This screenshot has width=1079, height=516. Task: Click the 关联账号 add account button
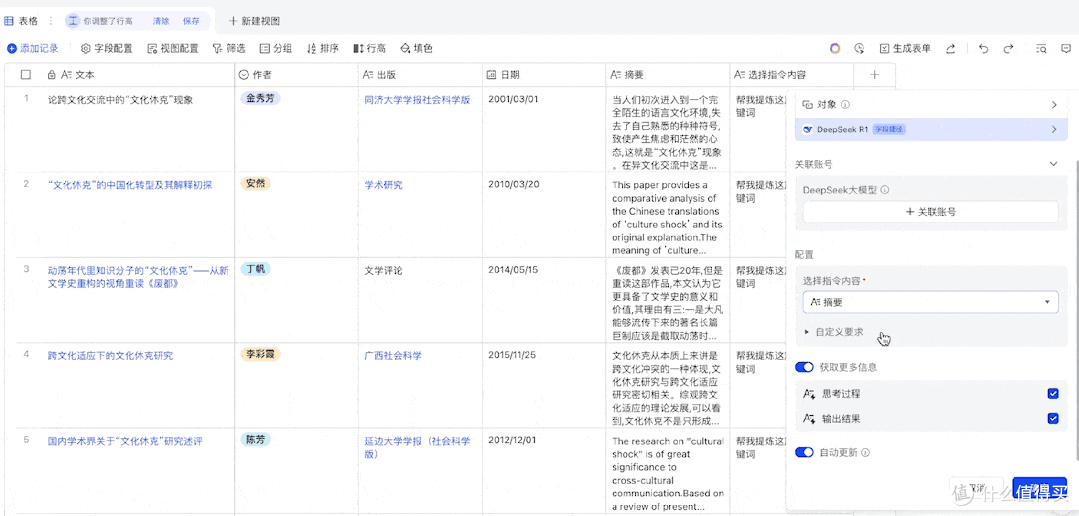[x=930, y=212]
